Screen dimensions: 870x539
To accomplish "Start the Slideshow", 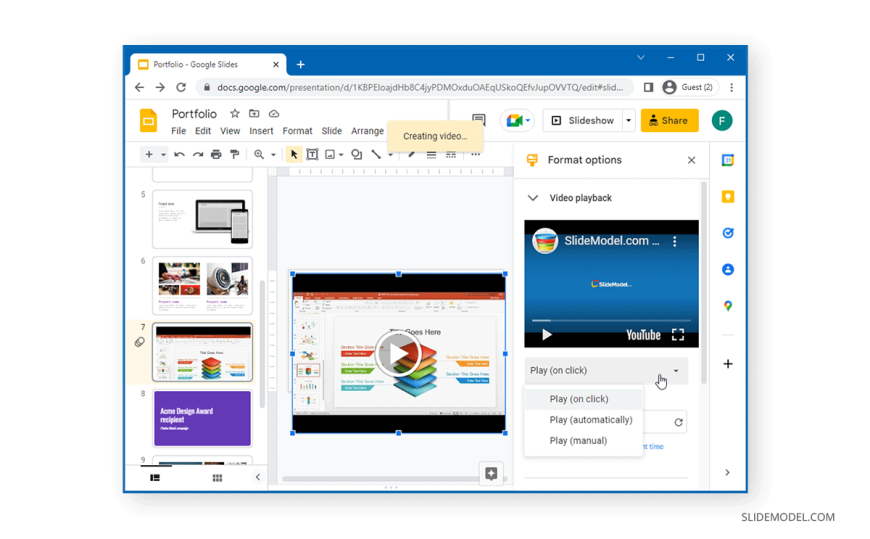I will 583,120.
